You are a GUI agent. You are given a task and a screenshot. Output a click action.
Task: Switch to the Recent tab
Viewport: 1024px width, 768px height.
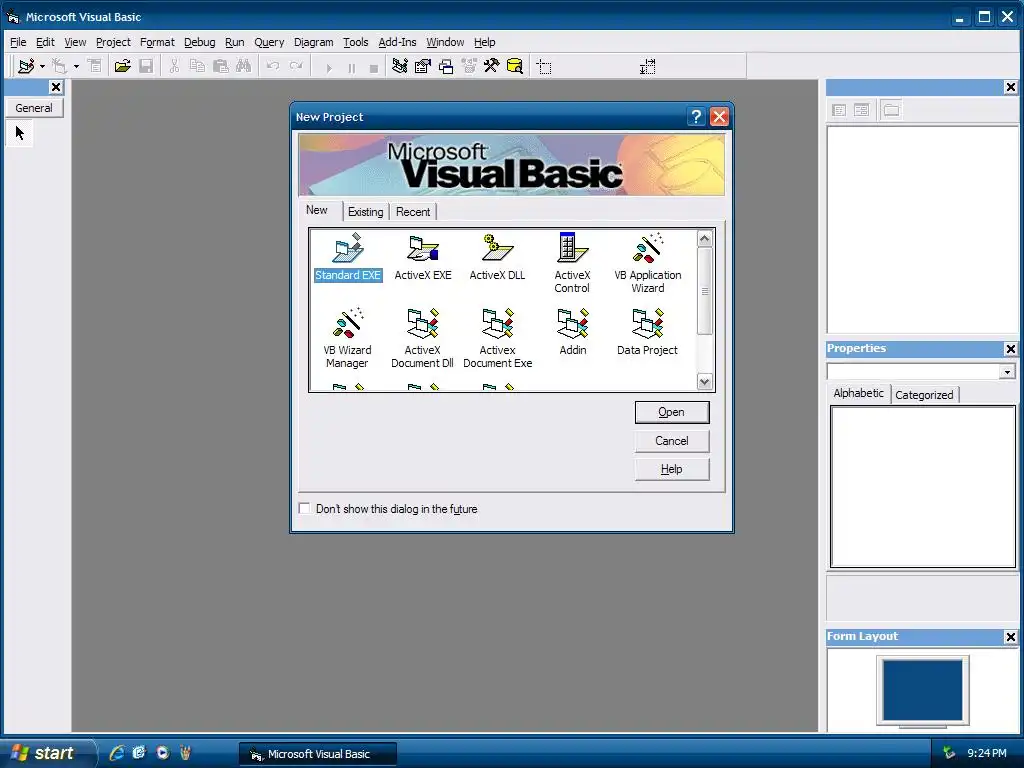tap(413, 212)
